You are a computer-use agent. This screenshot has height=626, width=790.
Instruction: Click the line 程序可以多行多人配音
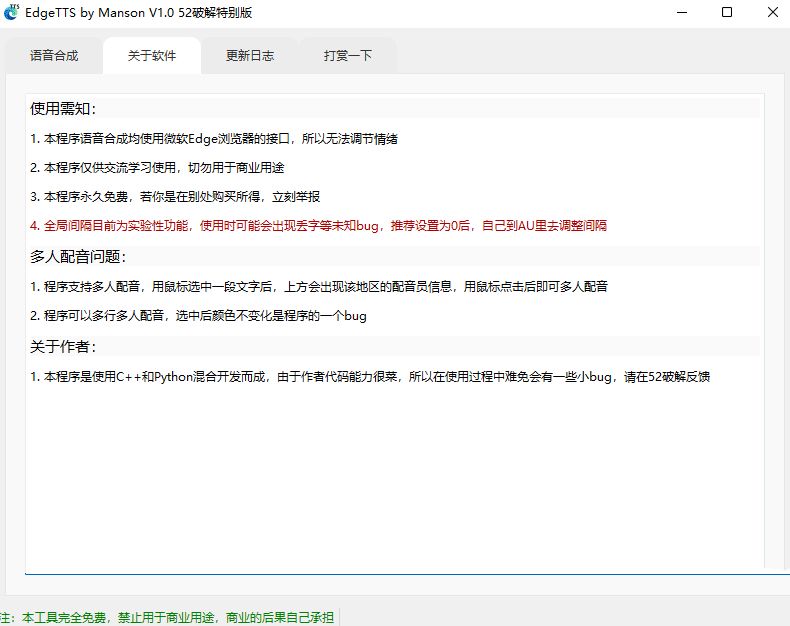[x=198, y=316]
